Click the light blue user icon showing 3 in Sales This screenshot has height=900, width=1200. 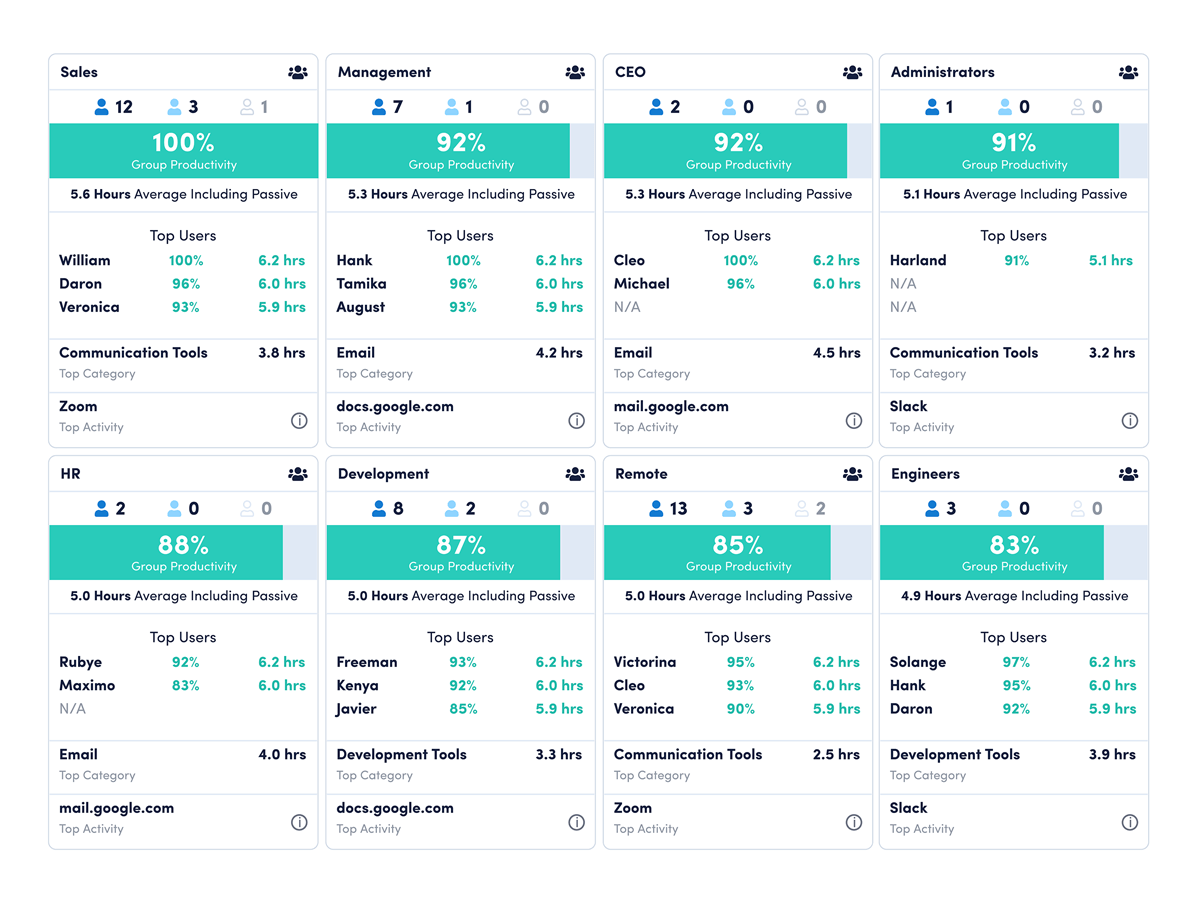(175, 107)
